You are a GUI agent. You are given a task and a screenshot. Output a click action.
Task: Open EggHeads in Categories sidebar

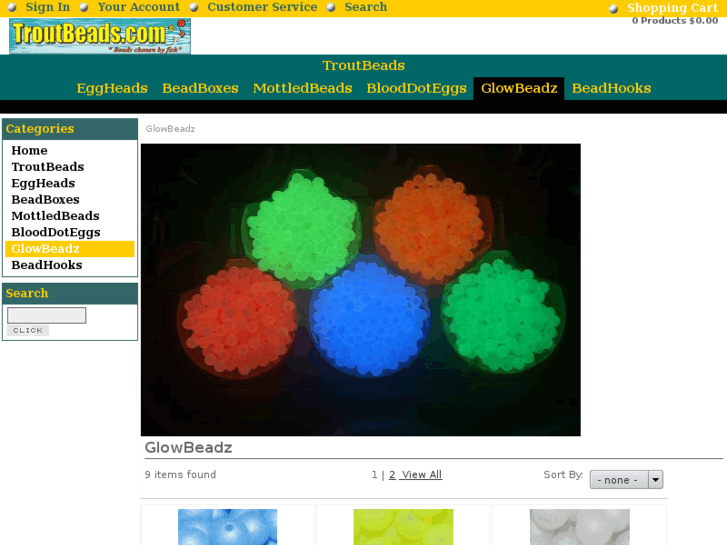[x=43, y=183]
